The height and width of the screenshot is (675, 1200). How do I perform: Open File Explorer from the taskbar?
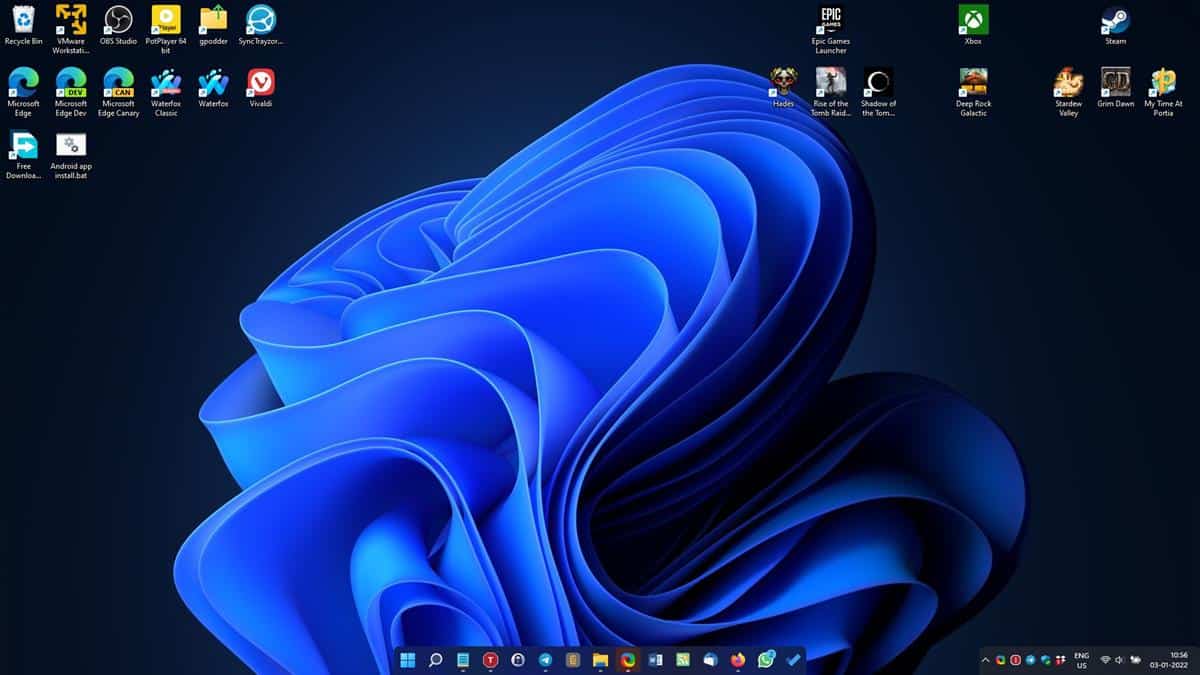600,660
